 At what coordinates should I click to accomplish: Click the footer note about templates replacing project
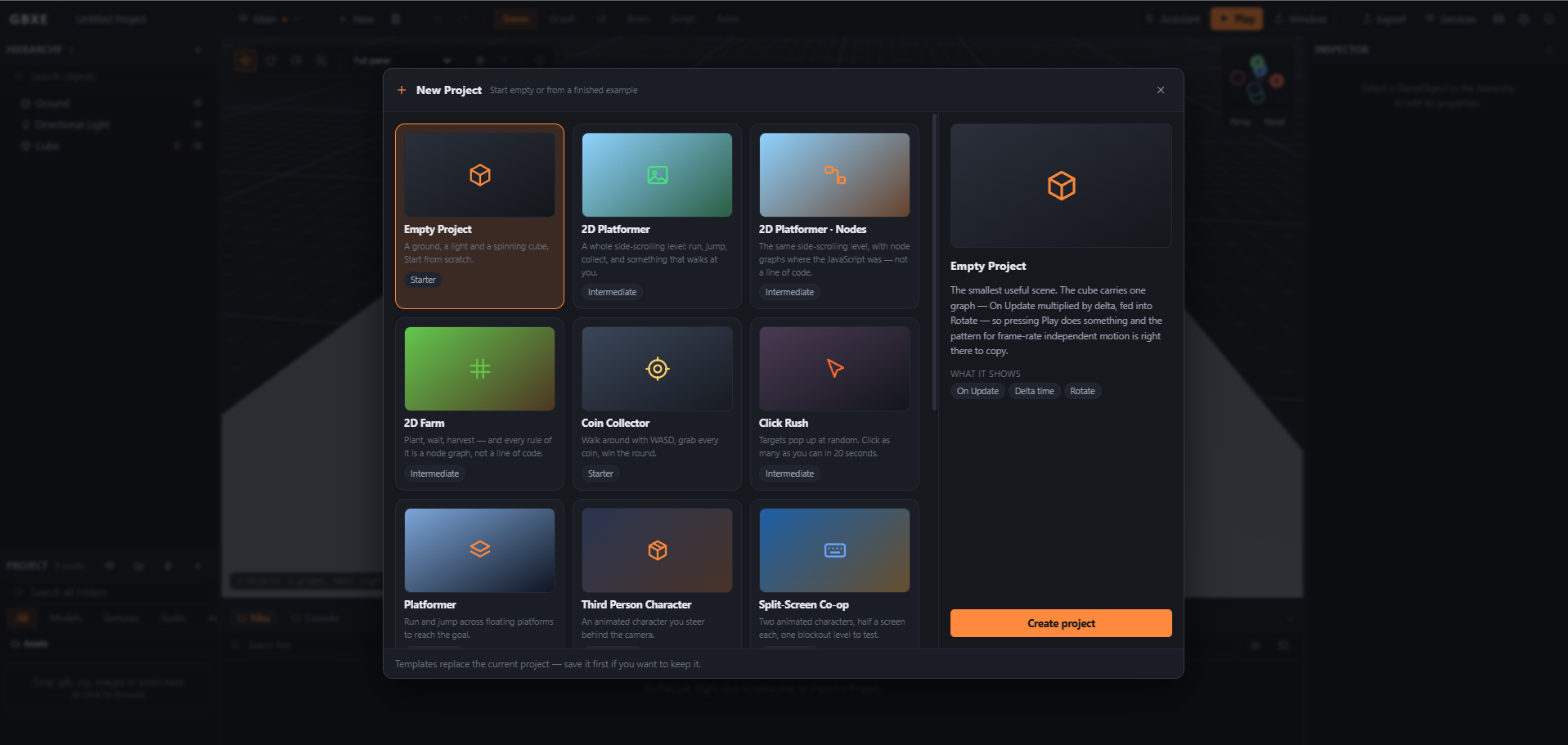click(548, 664)
